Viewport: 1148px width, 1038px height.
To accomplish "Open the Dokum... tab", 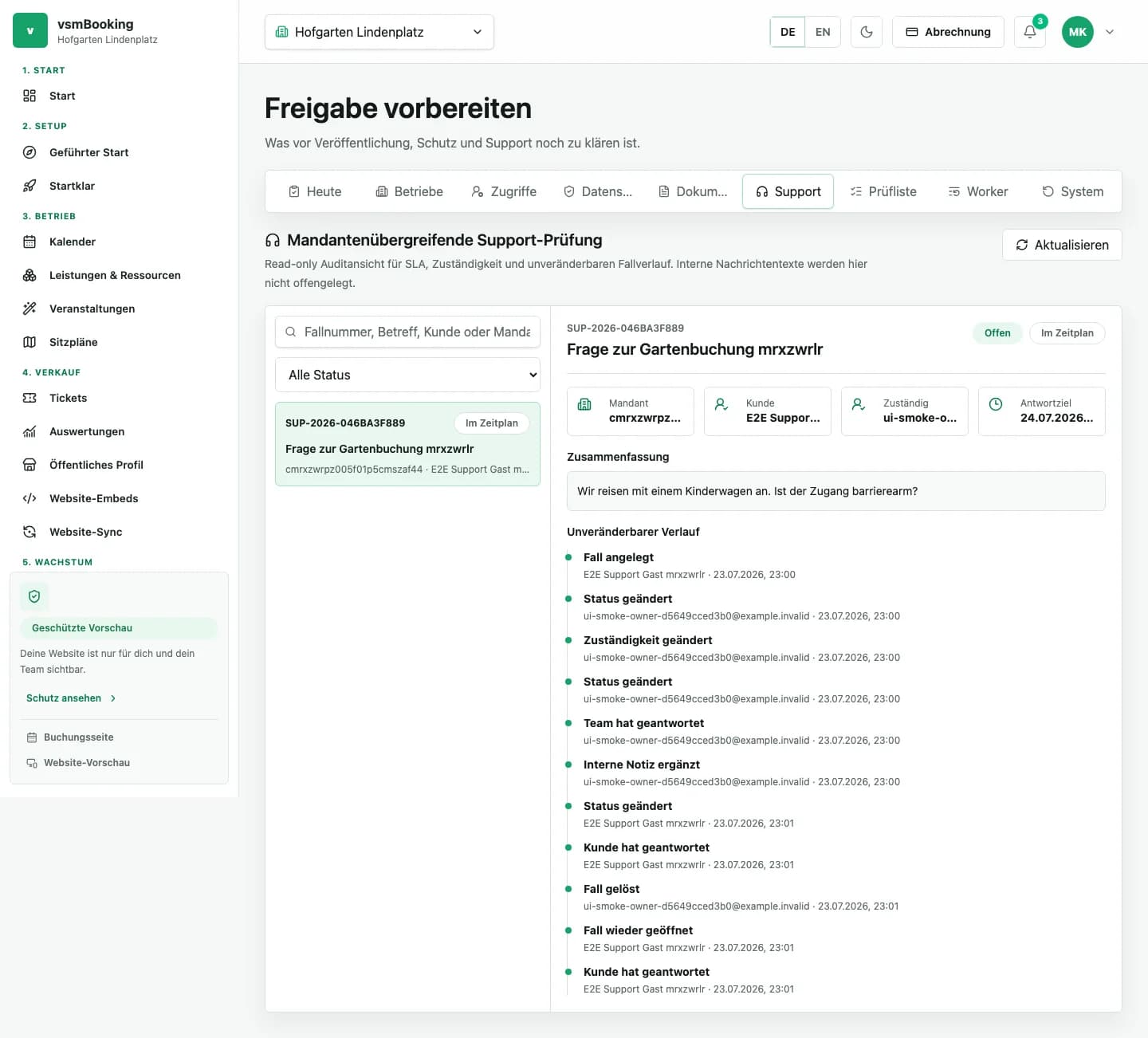I will click(693, 191).
